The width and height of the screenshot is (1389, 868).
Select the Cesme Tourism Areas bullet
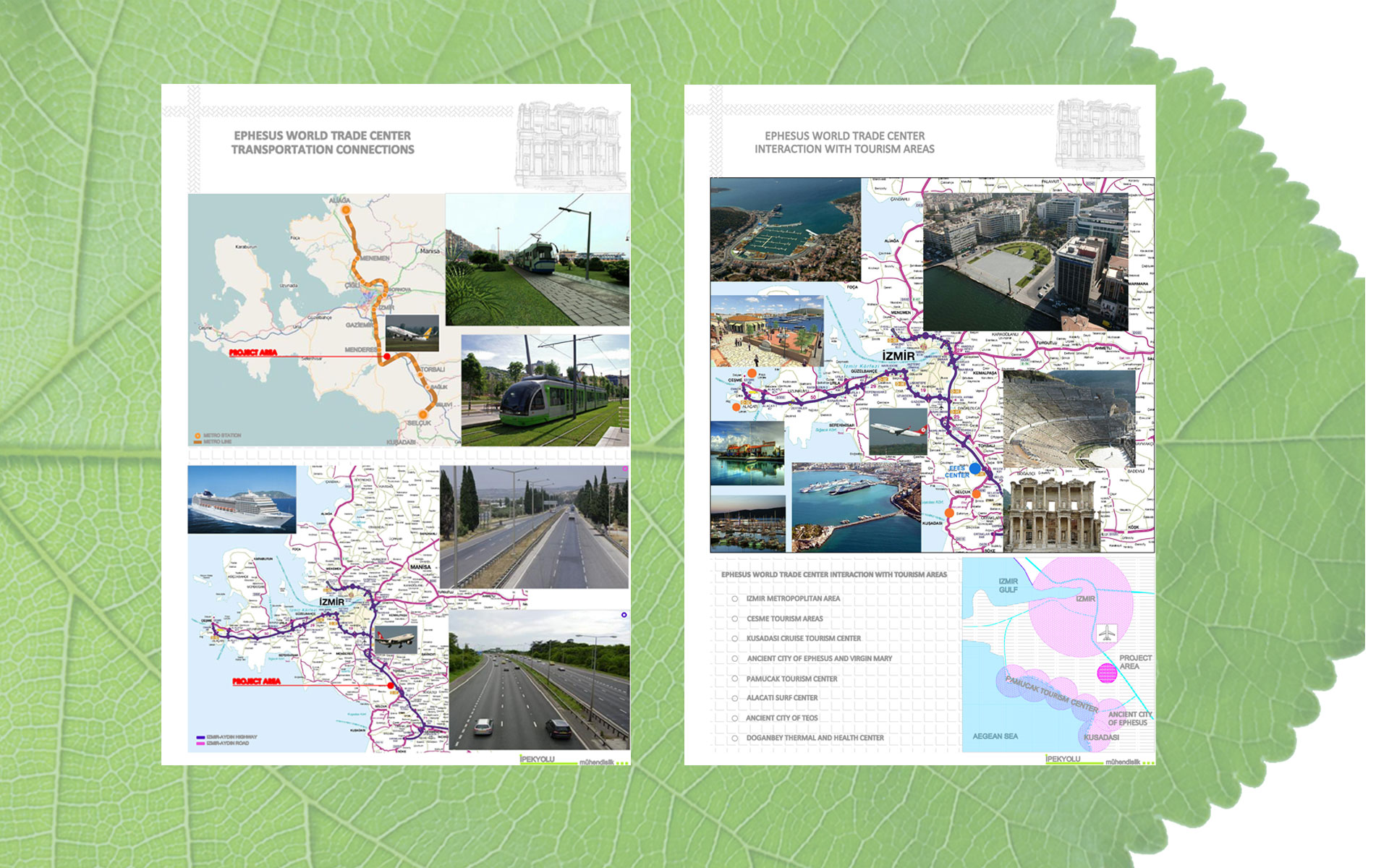pos(734,618)
